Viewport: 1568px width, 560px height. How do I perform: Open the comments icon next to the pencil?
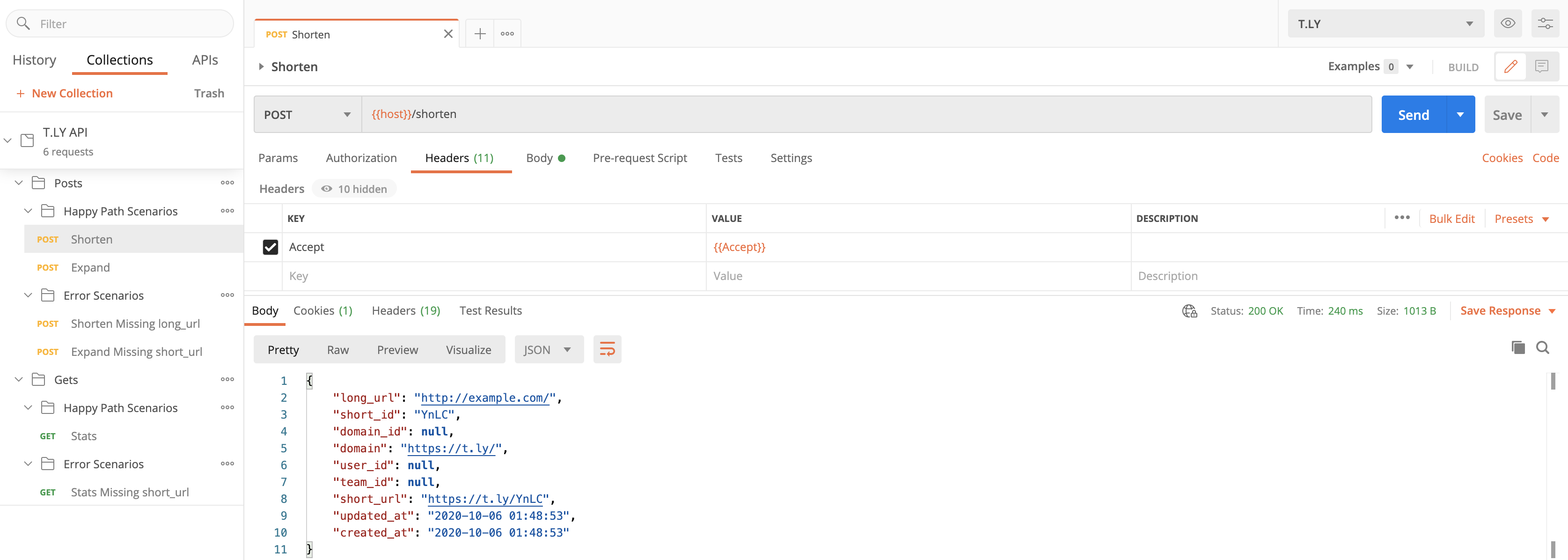pos(1541,66)
